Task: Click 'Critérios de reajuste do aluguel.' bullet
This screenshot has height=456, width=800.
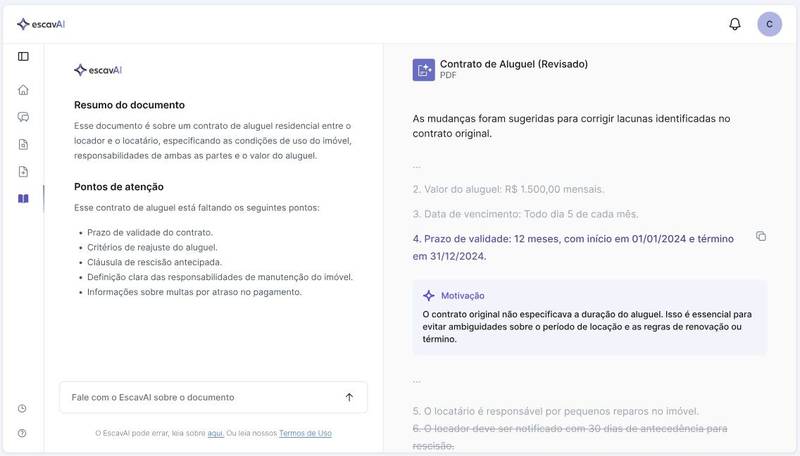Action: [x=152, y=247]
